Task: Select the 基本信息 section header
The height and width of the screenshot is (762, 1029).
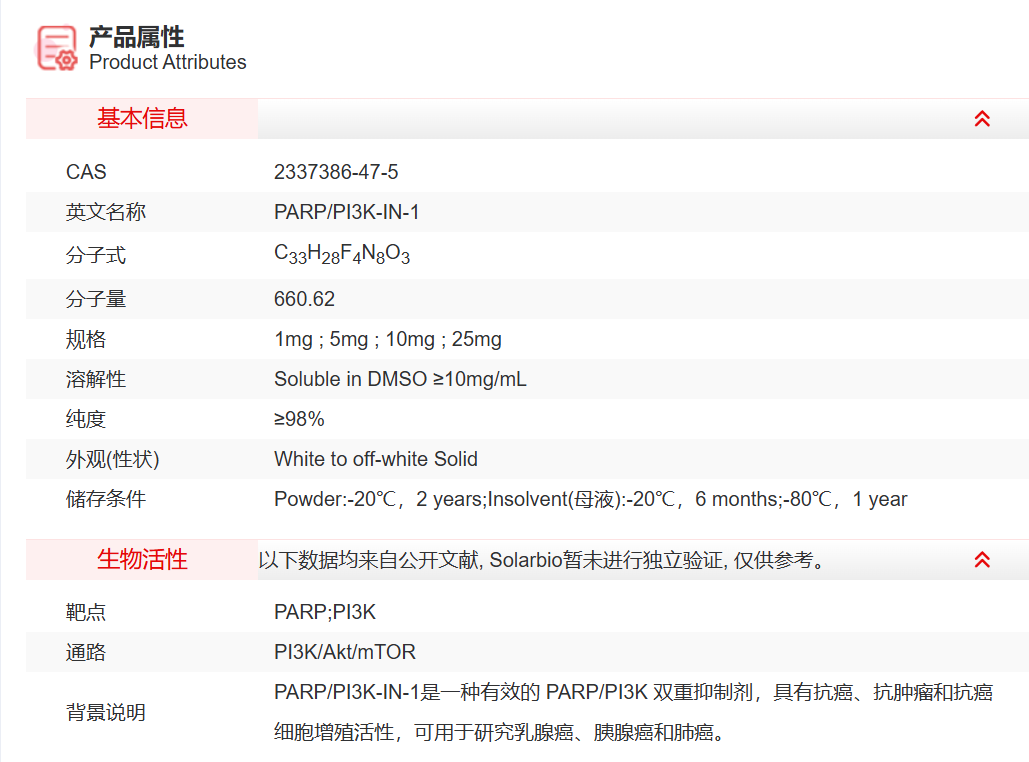Action: click(142, 119)
